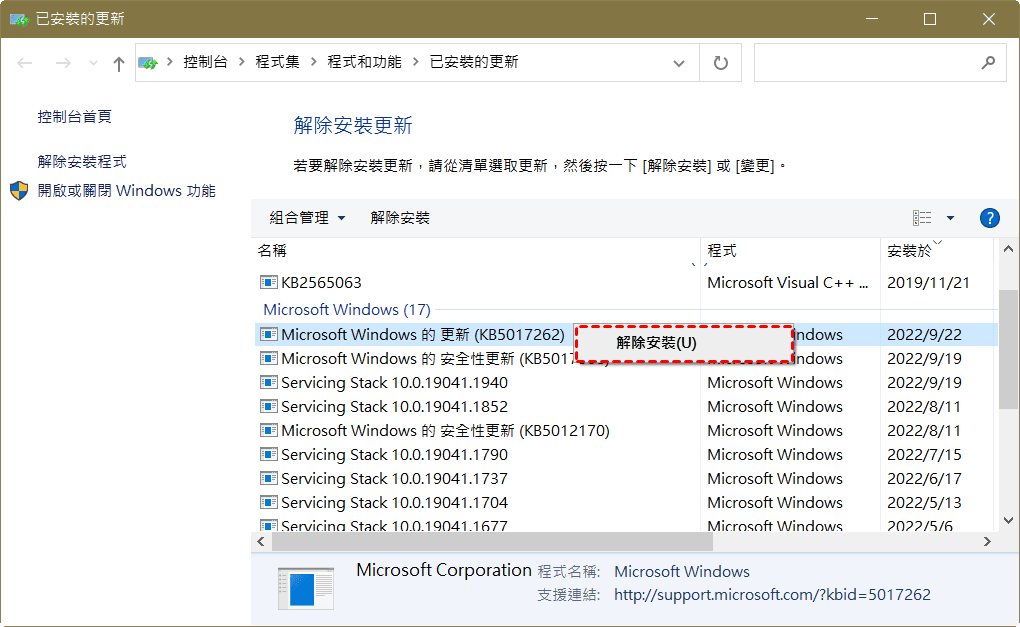Viewport: 1020px width, 627px height.
Task: Open the 組合管理 menu
Action: (x=307, y=218)
